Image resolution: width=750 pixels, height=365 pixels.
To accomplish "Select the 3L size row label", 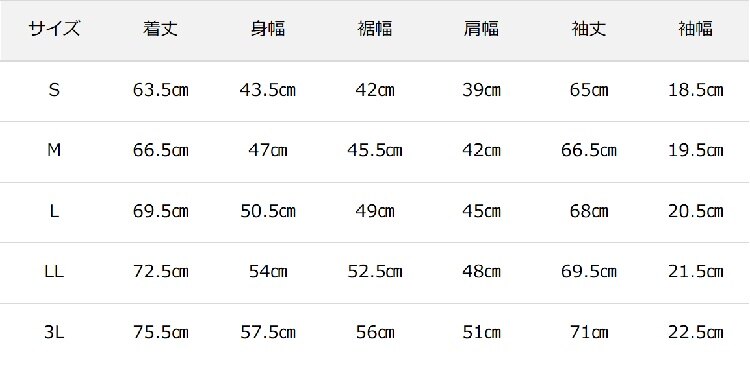I will click(x=54, y=332).
